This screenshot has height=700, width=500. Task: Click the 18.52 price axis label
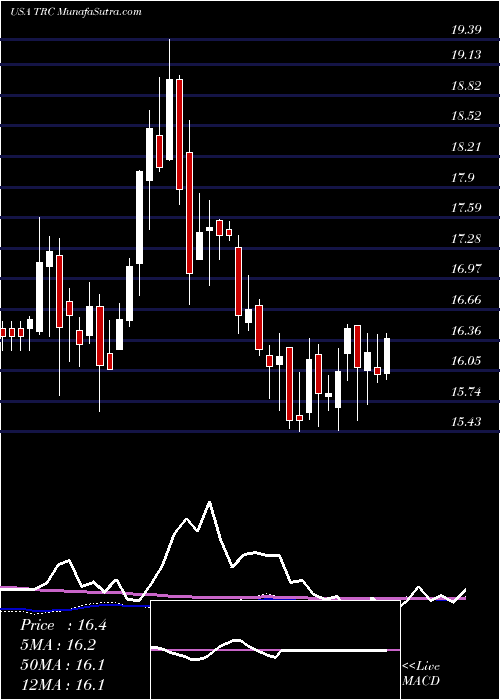pos(466,116)
